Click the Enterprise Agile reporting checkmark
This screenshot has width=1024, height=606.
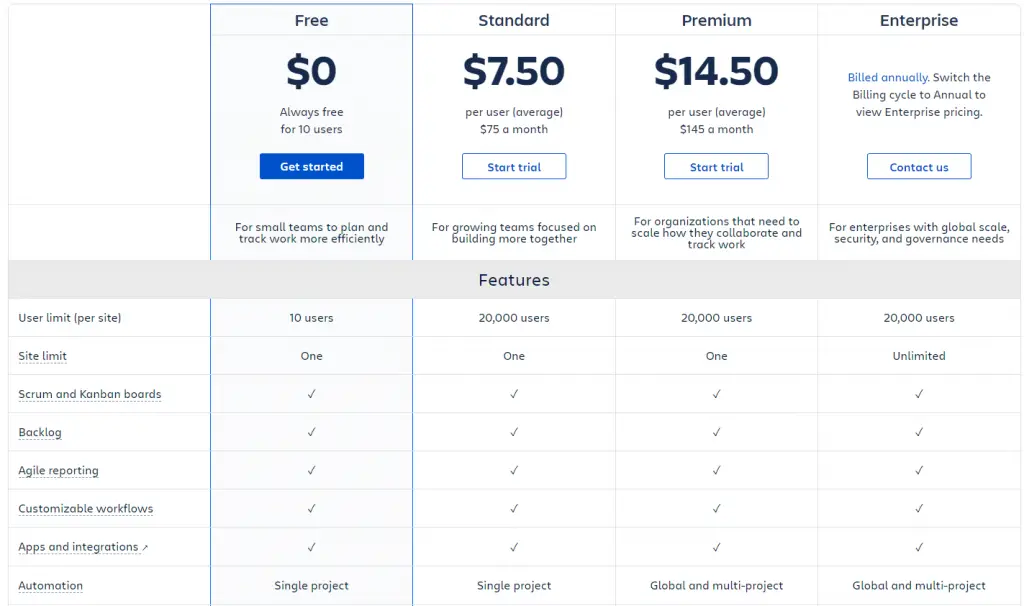919,470
